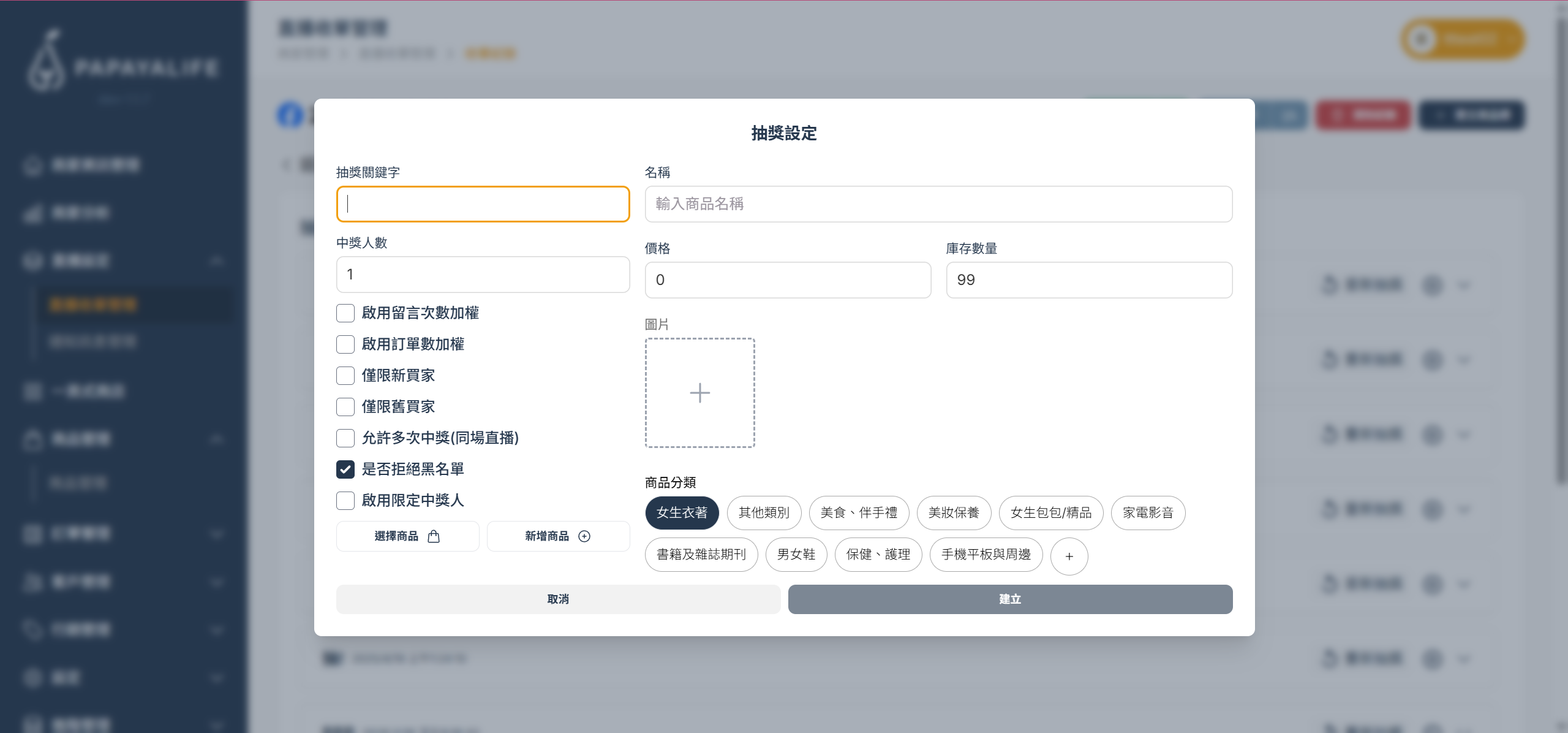The image size is (1568, 733).
Task: Select the 家電影音 category chip
Action: point(1148,513)
